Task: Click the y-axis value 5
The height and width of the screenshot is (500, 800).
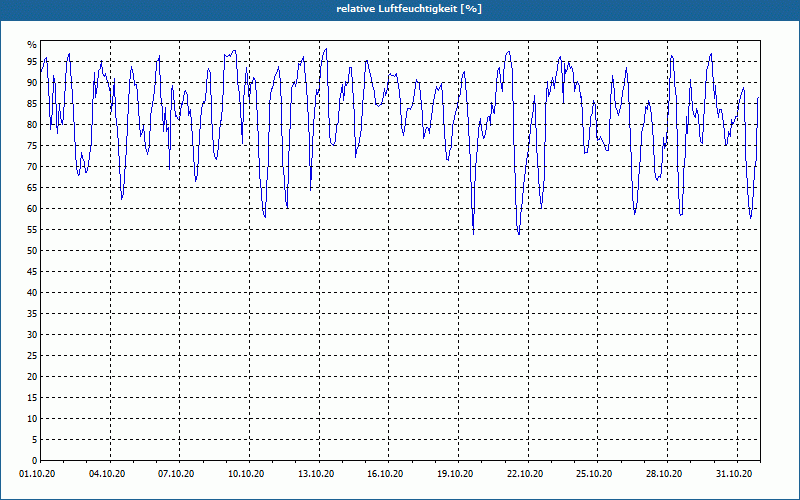Action: (35, 439)
